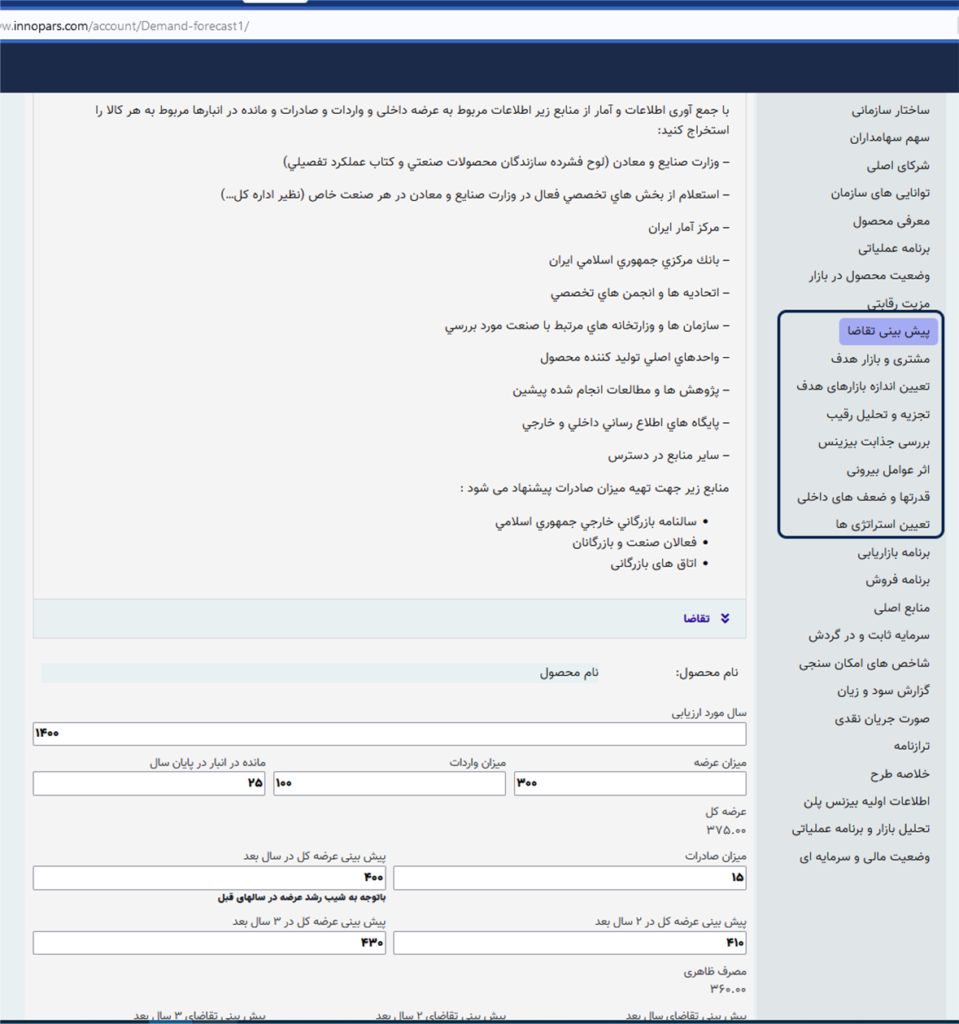Click the نام محصول value field

(319, 673)
